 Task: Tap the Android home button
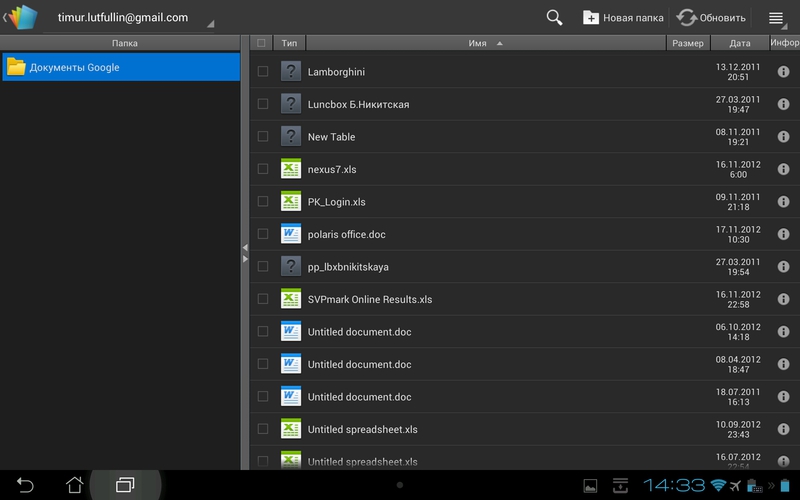click(x=74, y=485)
